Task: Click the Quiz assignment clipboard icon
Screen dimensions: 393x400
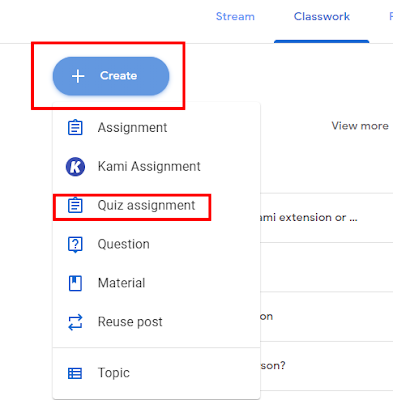Action: (x=75, y=205)
